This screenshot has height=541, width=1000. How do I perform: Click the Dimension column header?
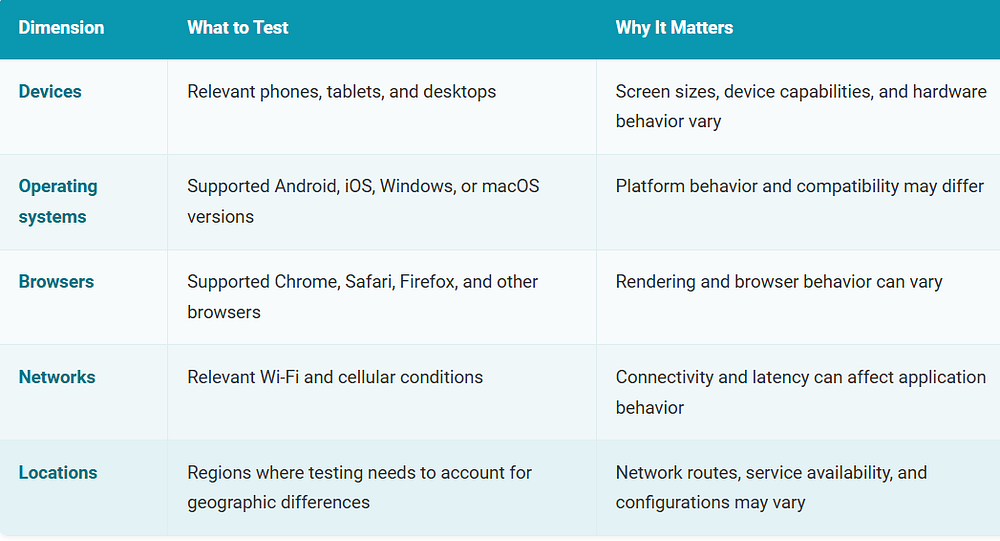click(61, 27)
